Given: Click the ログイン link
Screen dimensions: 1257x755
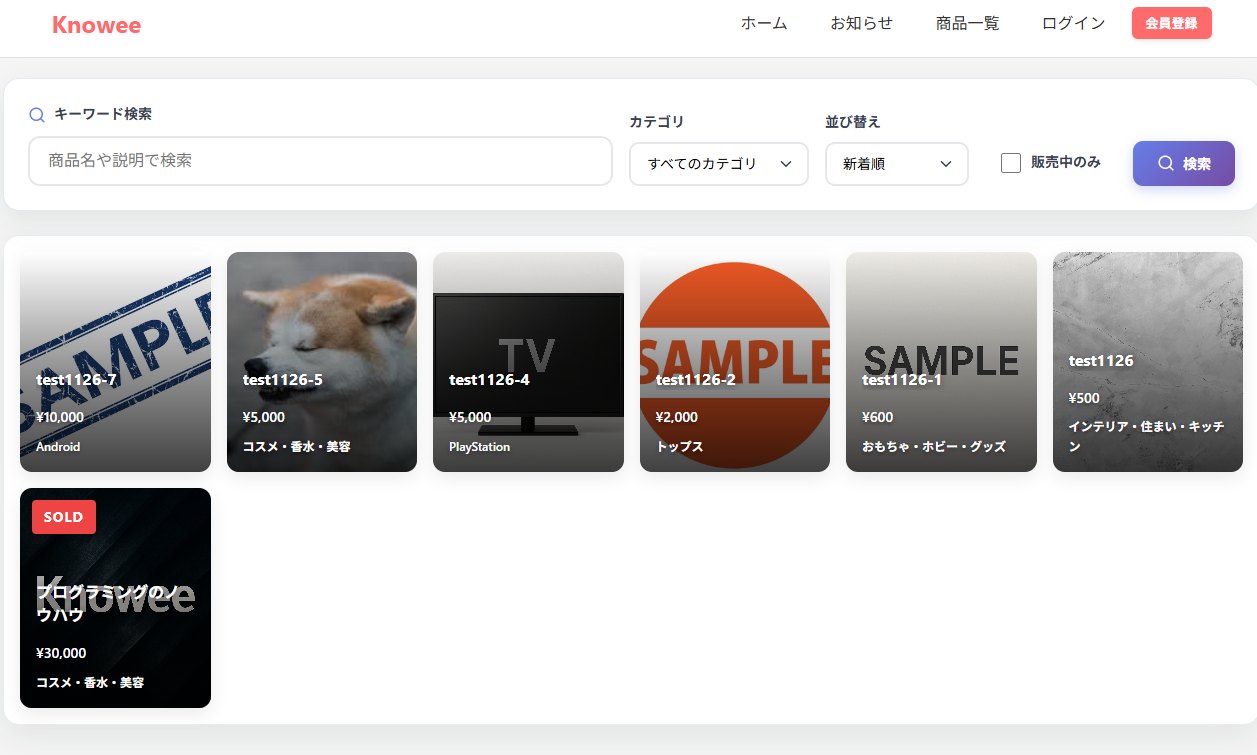Looking at the screenshot, I should pos(1072,22).
